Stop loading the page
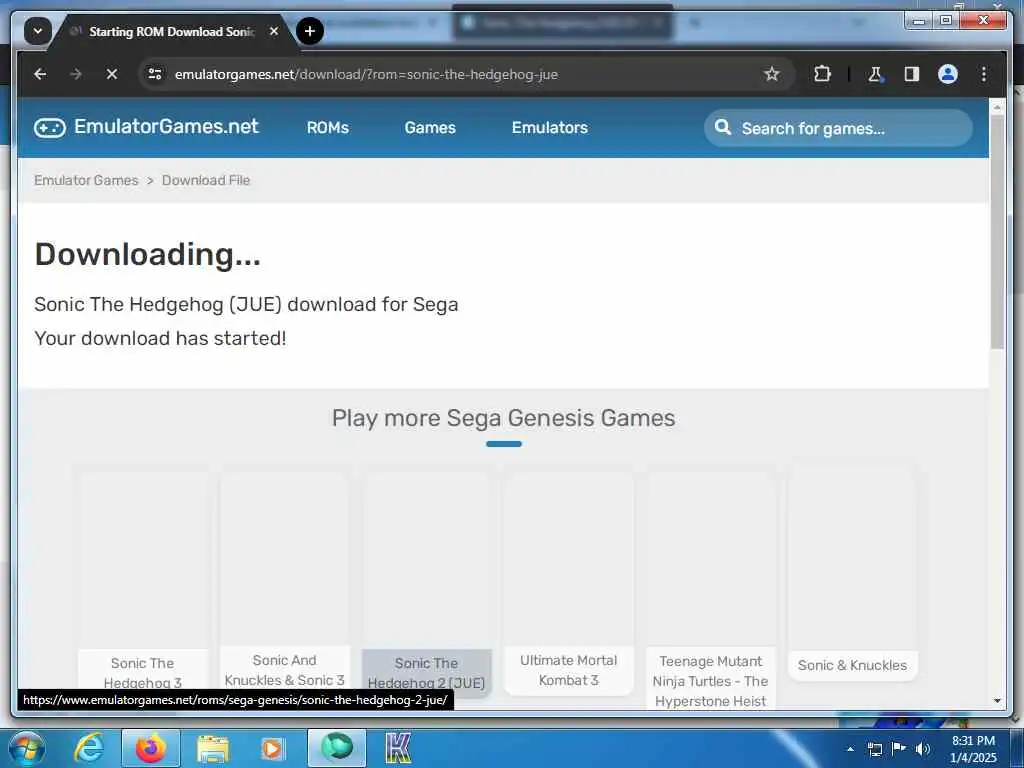 (112, 74)
